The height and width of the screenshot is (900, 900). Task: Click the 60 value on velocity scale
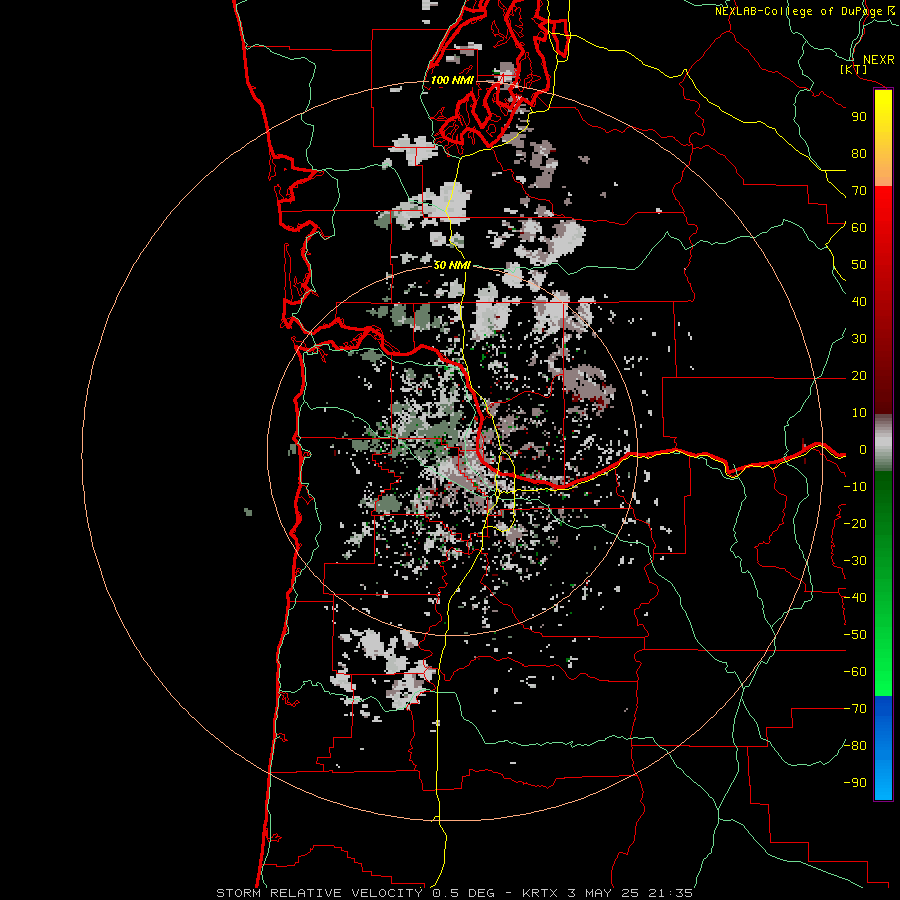click(859, 227)
